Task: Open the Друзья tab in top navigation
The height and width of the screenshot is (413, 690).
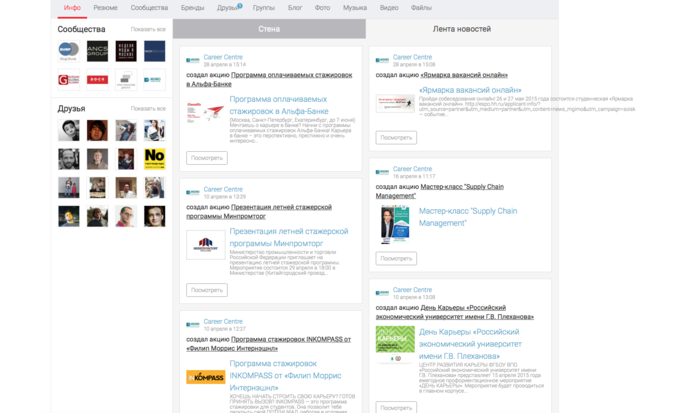Action: pyautogui.click(x=227, y=8)
